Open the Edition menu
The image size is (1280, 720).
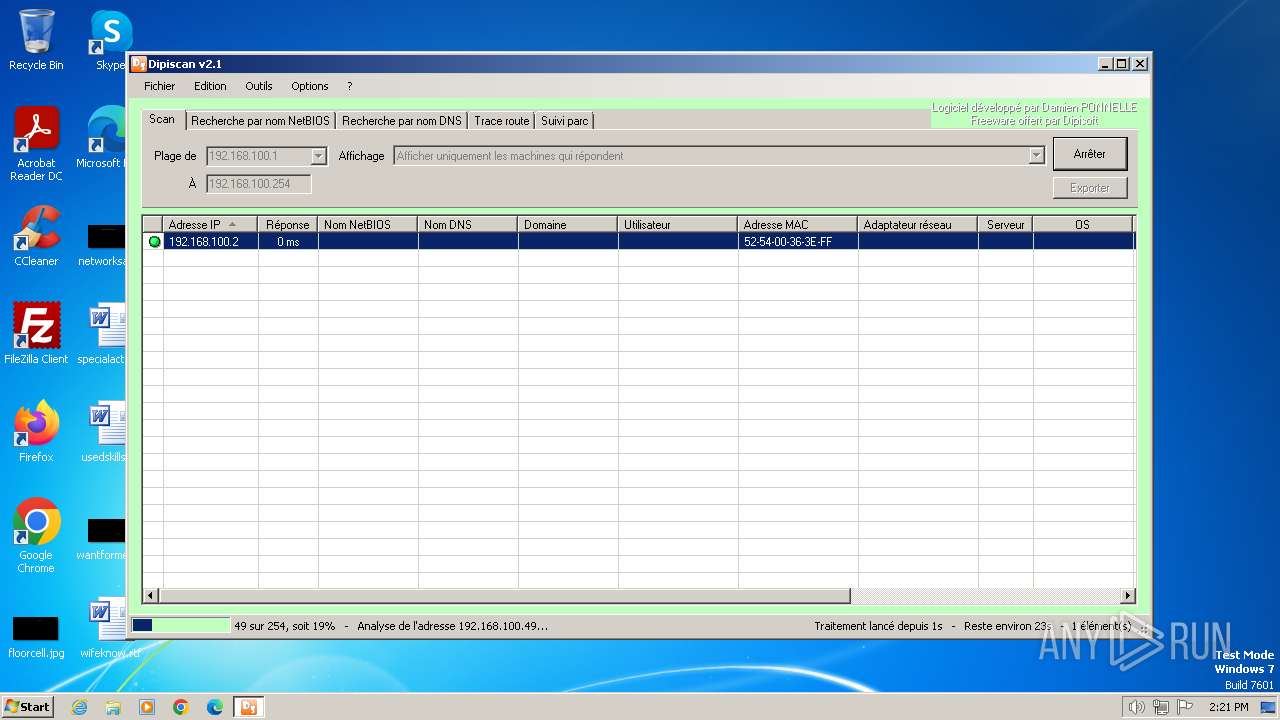[210, 86]
